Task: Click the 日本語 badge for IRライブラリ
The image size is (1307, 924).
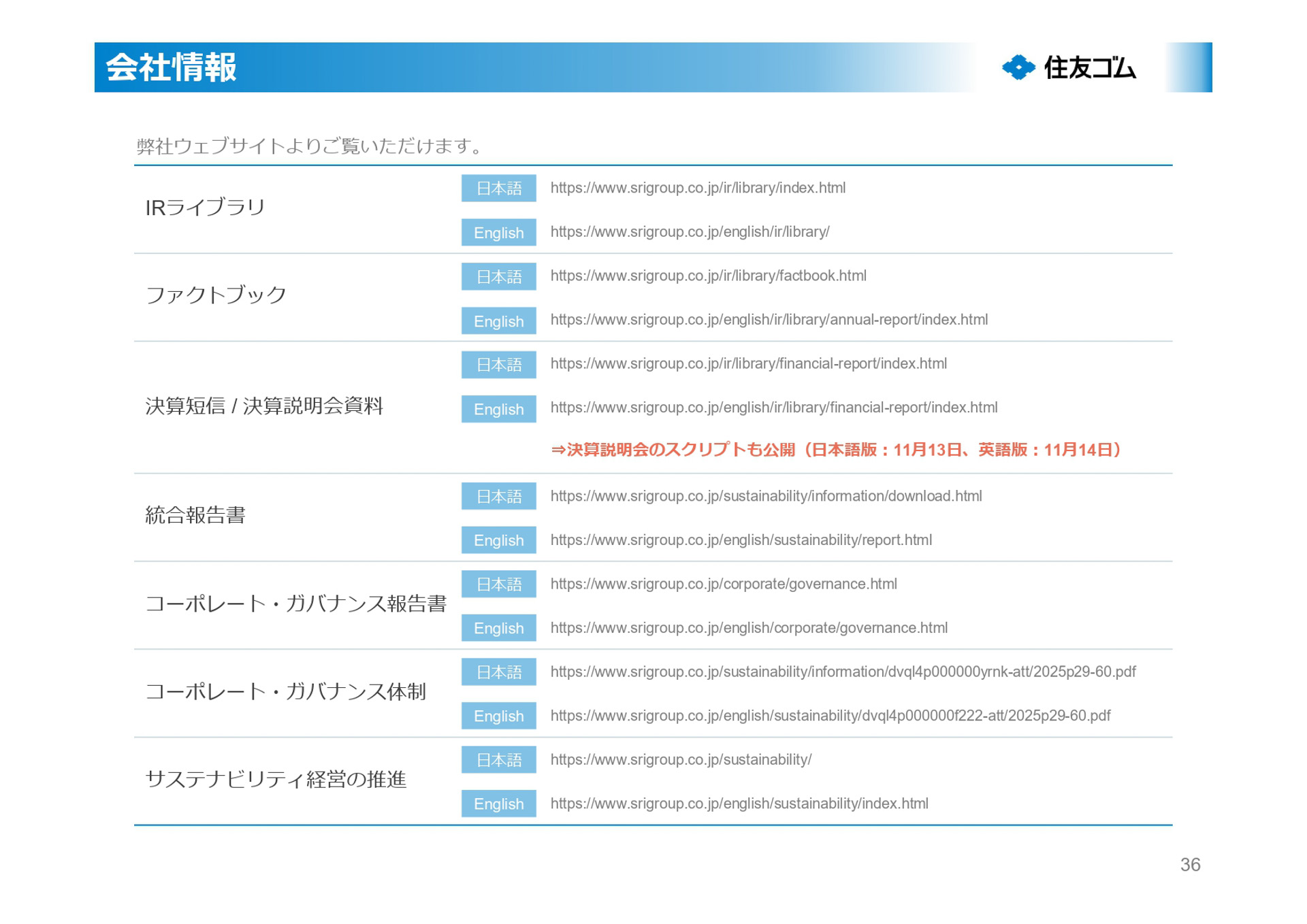Action: click(x=498, y=188)
